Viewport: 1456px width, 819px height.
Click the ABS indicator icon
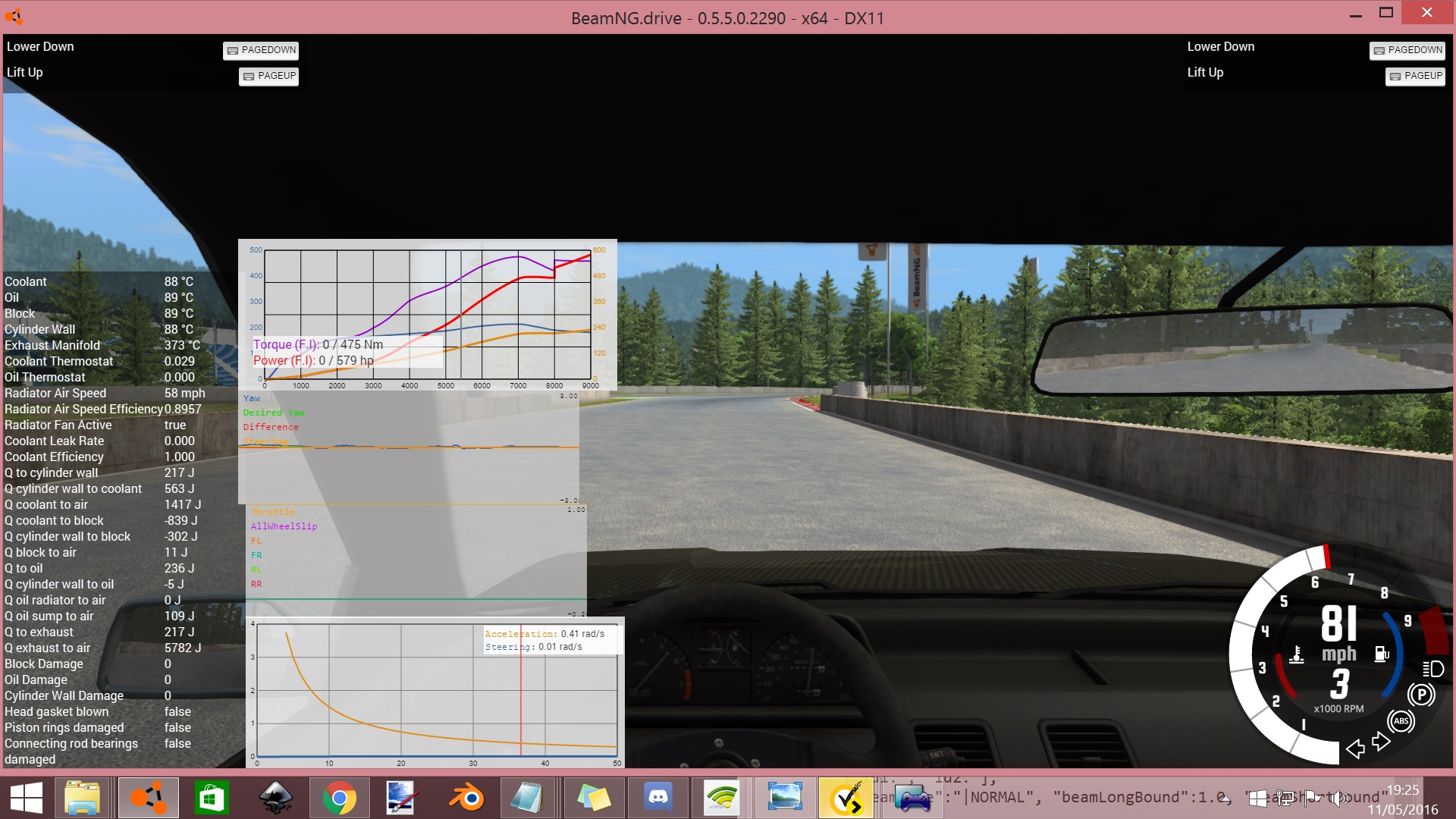[x=1401, y=721]
